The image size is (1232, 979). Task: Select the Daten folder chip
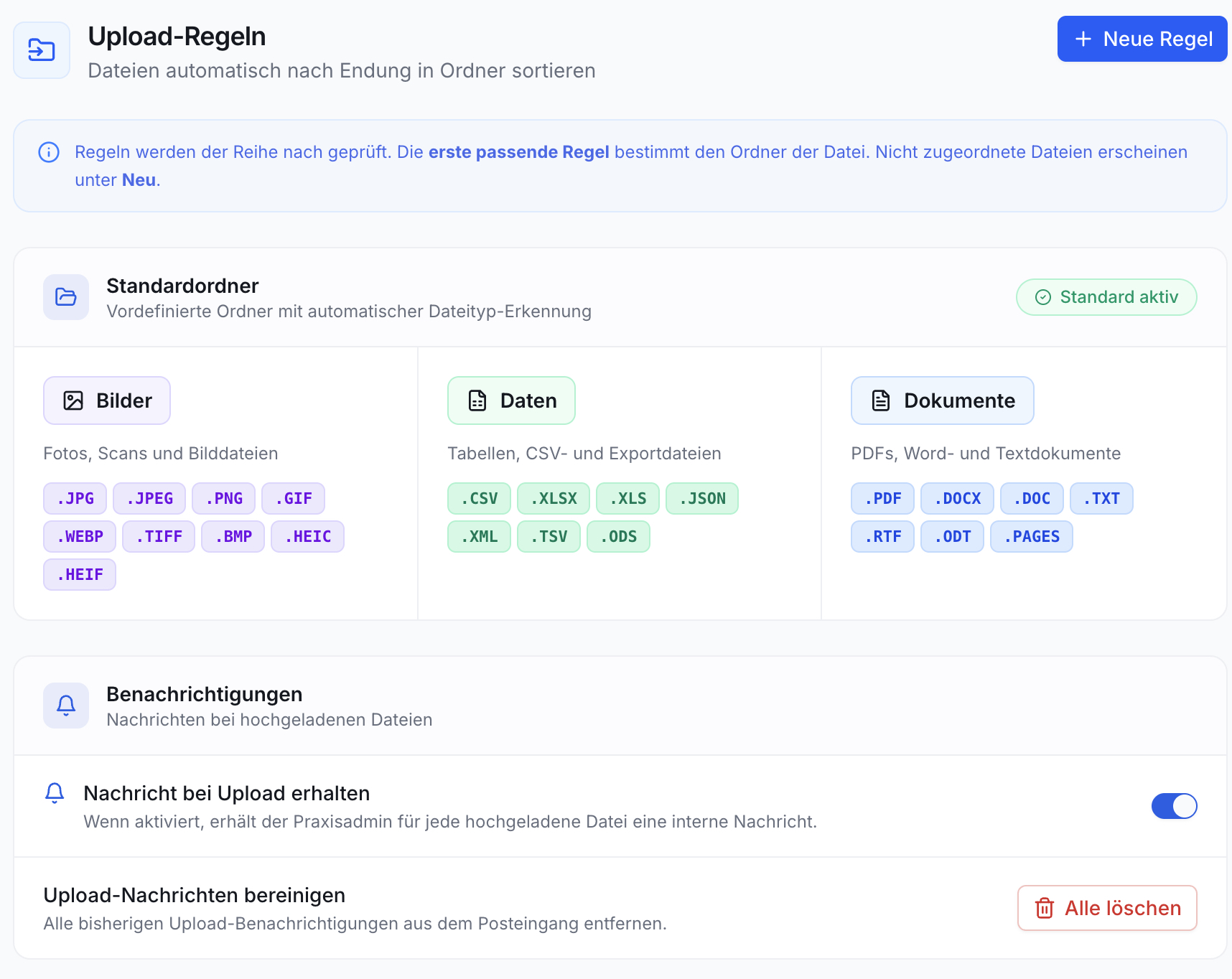(x=511, y=400)
